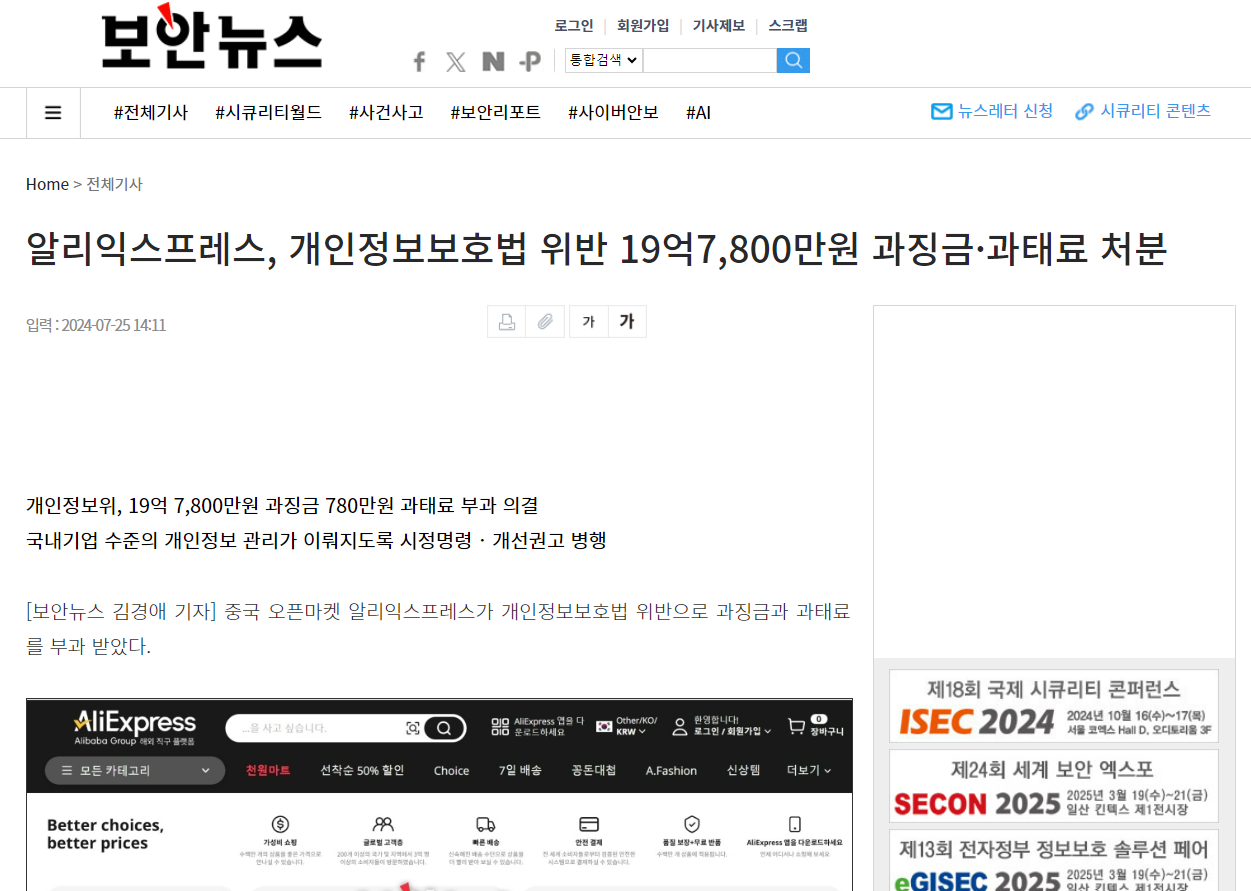
Task: Open the #보안리포트 menu item
Action: click(495, 113)
